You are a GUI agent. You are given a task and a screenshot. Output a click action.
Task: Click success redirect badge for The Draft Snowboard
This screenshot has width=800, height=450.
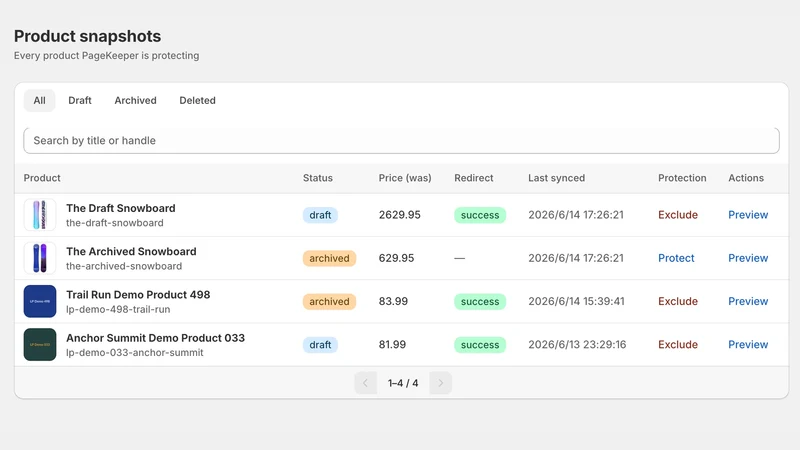(480, 215)
